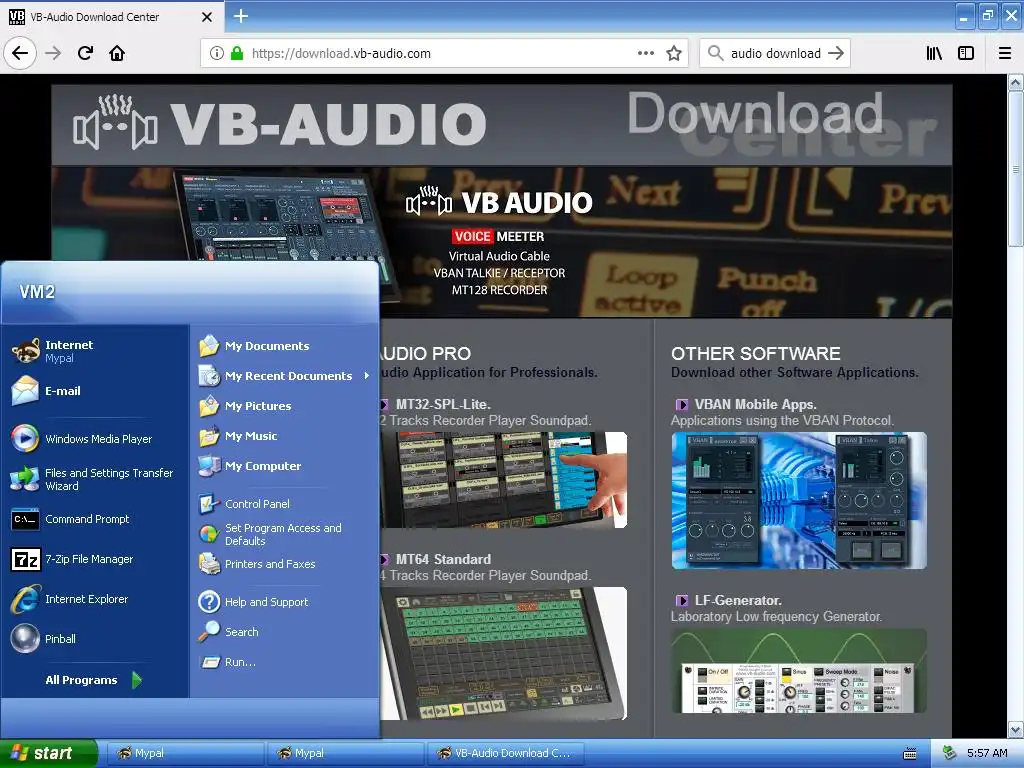
Task: Click the VBAN Mobile Apps thumbnail
Action: (799, 500)
